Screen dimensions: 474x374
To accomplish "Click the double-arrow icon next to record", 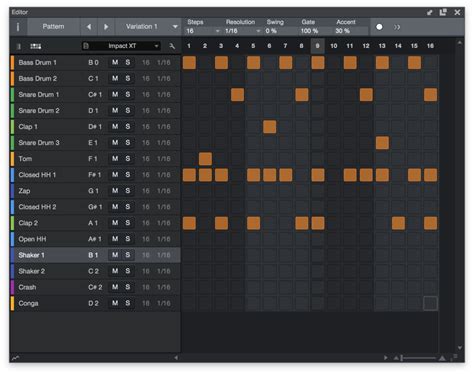I will coord(397,27).
